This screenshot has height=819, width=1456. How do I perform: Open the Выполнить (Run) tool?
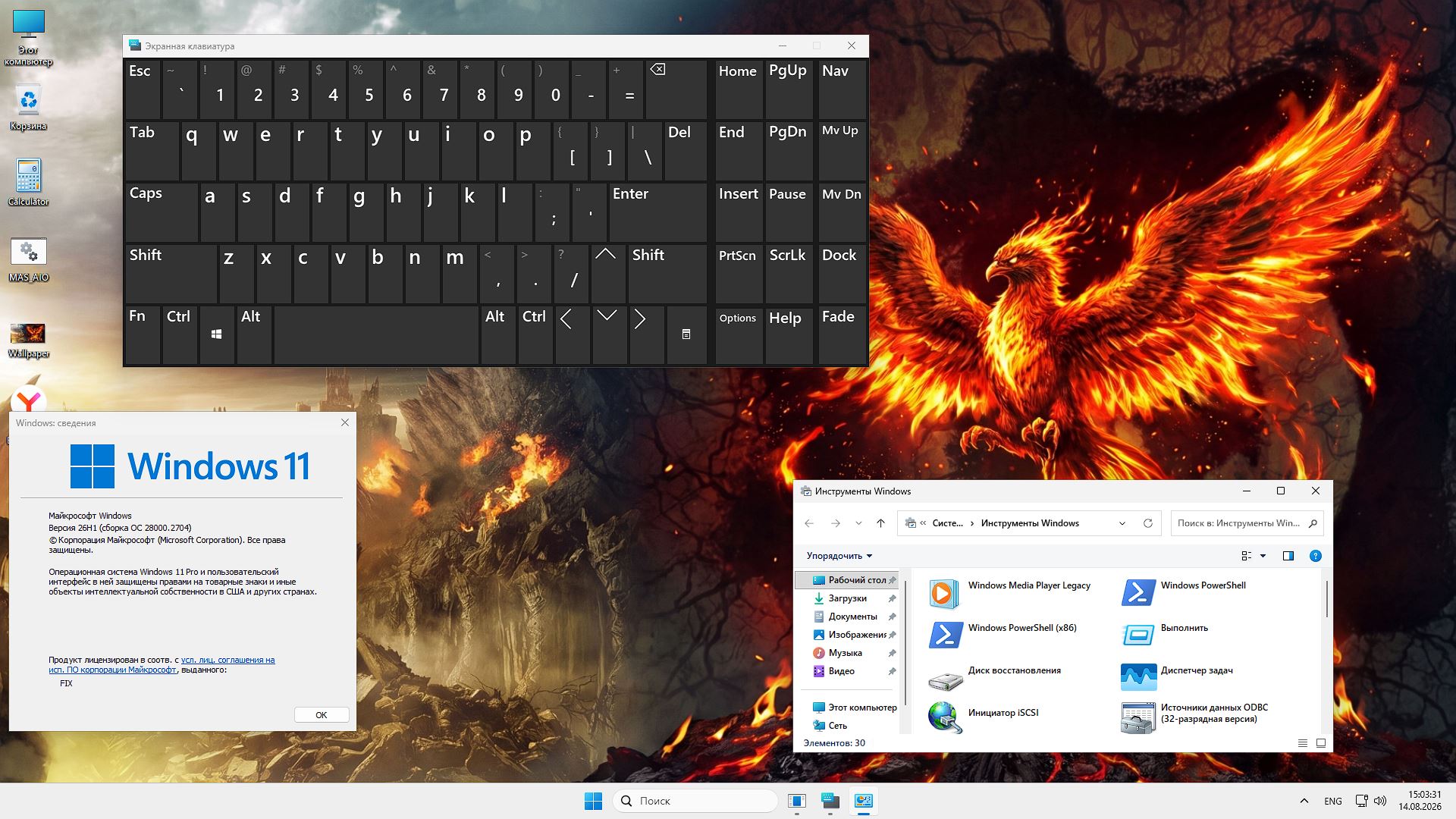coord(1165,635)
